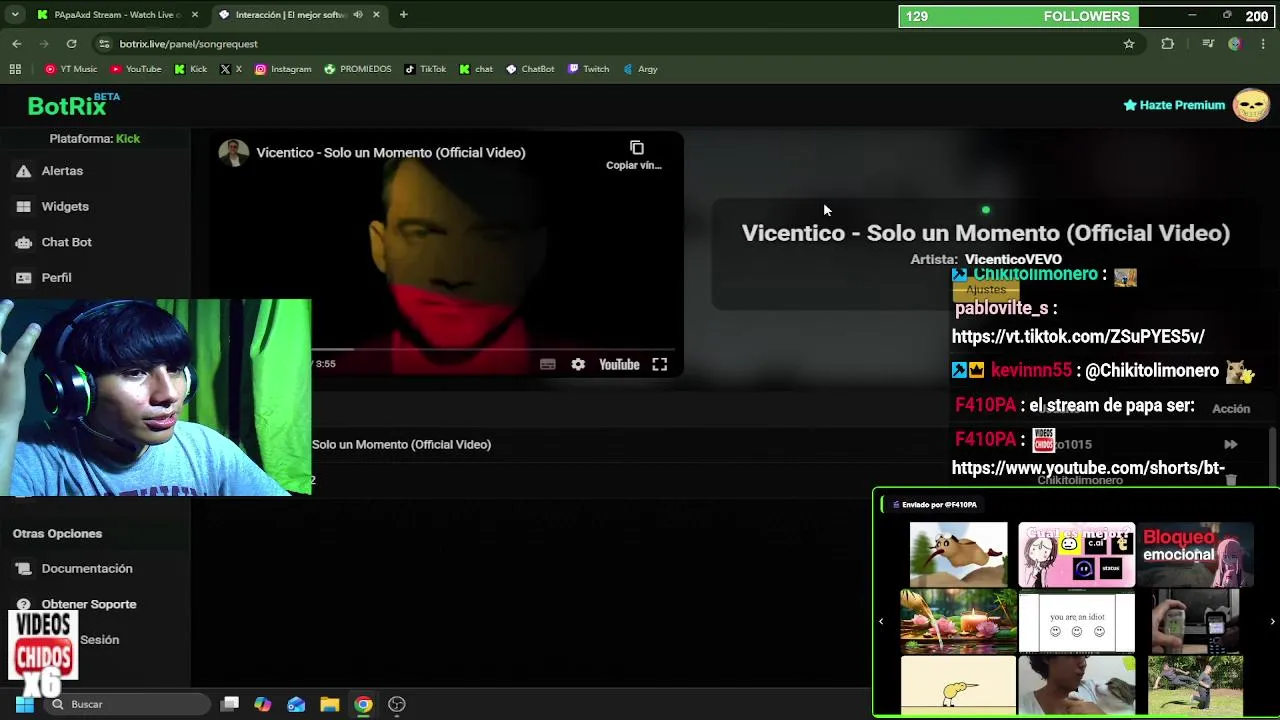Delete queued song with trash icon
This screenshot has width=1280, height=720.
click(1231, 480)
